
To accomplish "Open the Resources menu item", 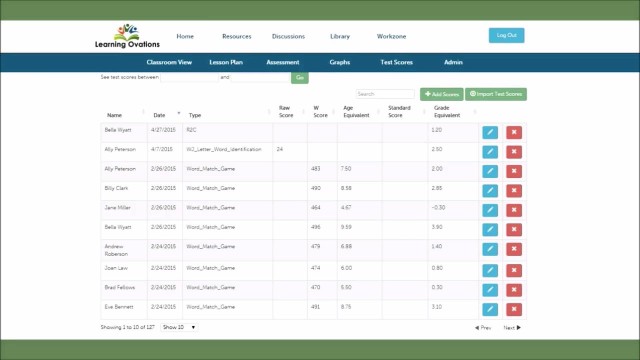I will [x=237, y=36].
